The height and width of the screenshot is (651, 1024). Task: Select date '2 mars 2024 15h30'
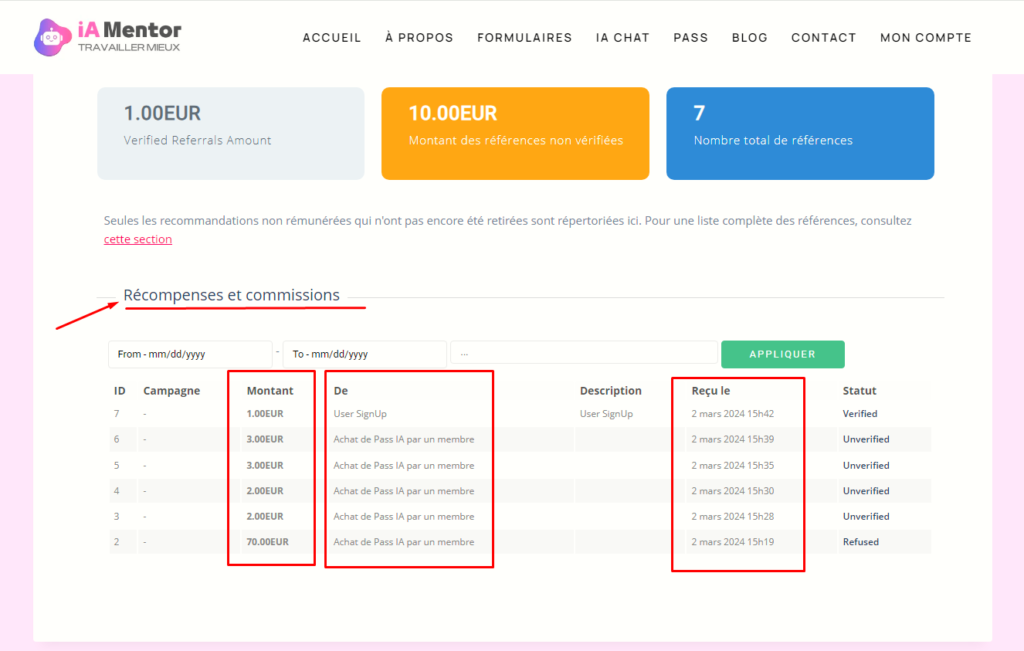click(733, 490)
